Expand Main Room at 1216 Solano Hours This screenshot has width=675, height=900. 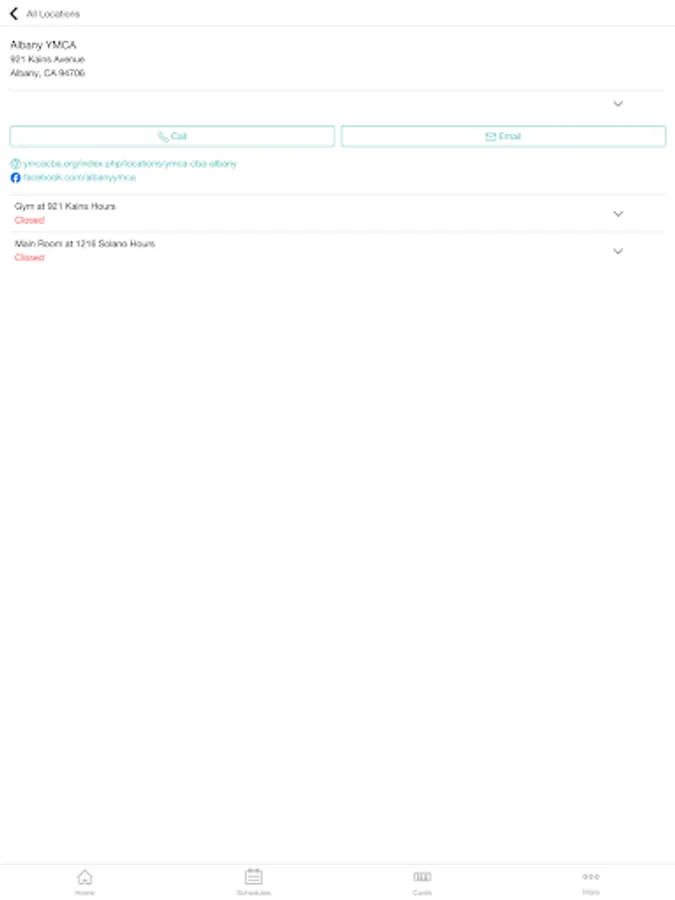618,251
